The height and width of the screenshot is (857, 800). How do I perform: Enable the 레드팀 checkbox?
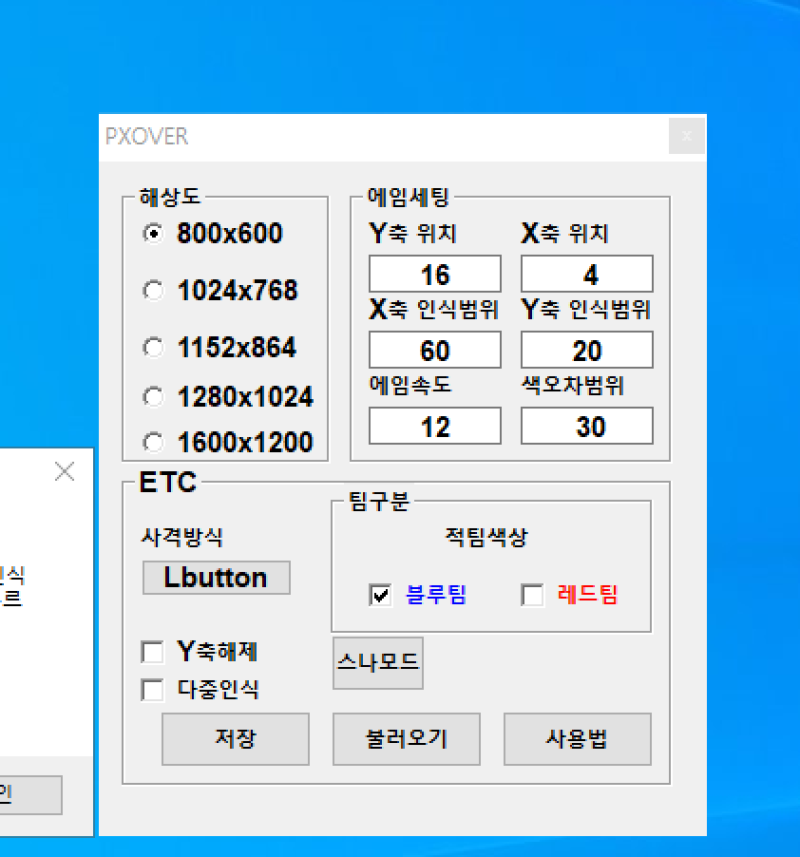point(532,596)
